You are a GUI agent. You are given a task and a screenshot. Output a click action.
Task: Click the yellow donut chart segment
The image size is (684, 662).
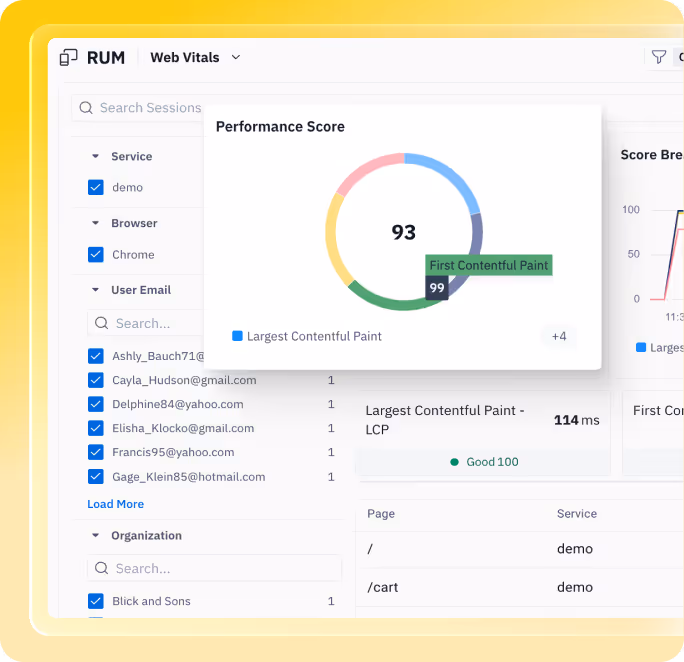334,240
